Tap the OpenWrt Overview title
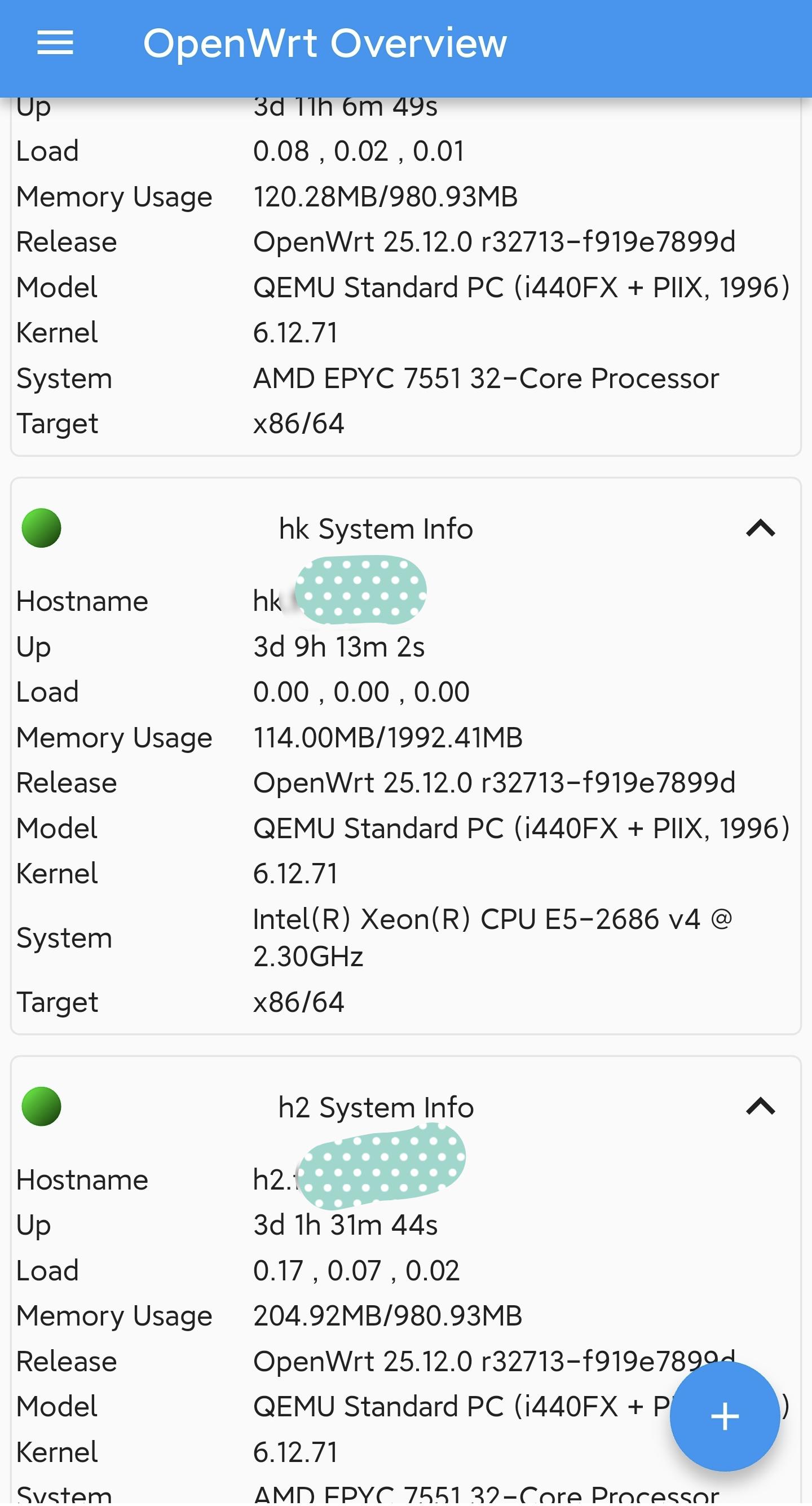Image resolution: width=812 pixels, height=1506 pixels. pyautogui.click(x=324, y=43)
